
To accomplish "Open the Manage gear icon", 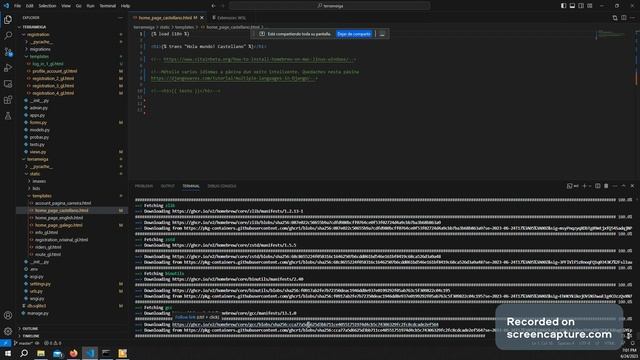I will 8,331.
